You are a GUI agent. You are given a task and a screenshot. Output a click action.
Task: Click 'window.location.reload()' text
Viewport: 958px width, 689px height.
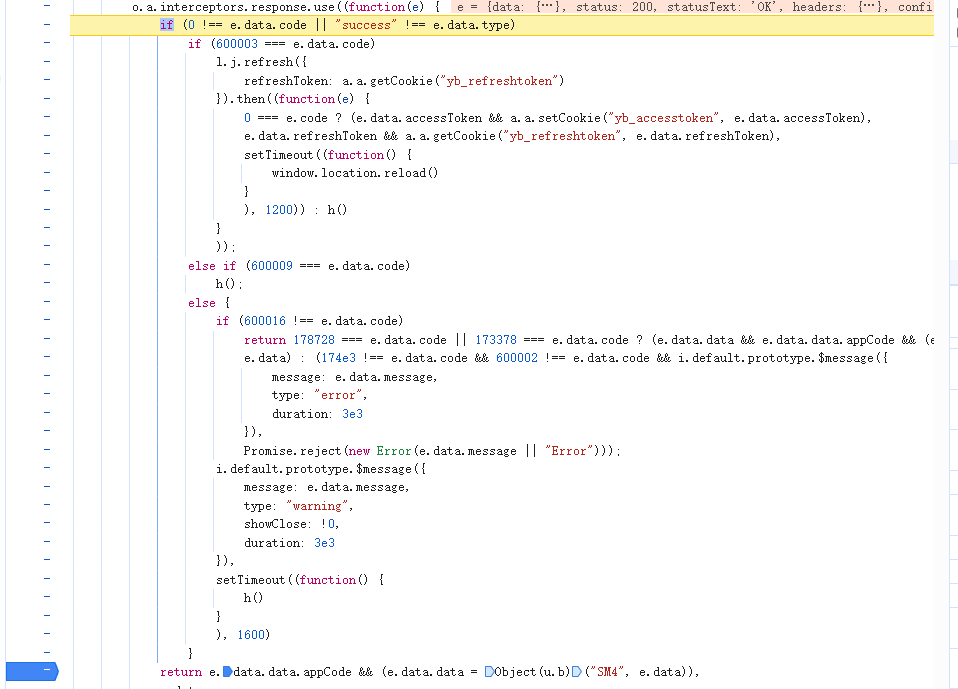pyautogui.click(x=355, y=173)
